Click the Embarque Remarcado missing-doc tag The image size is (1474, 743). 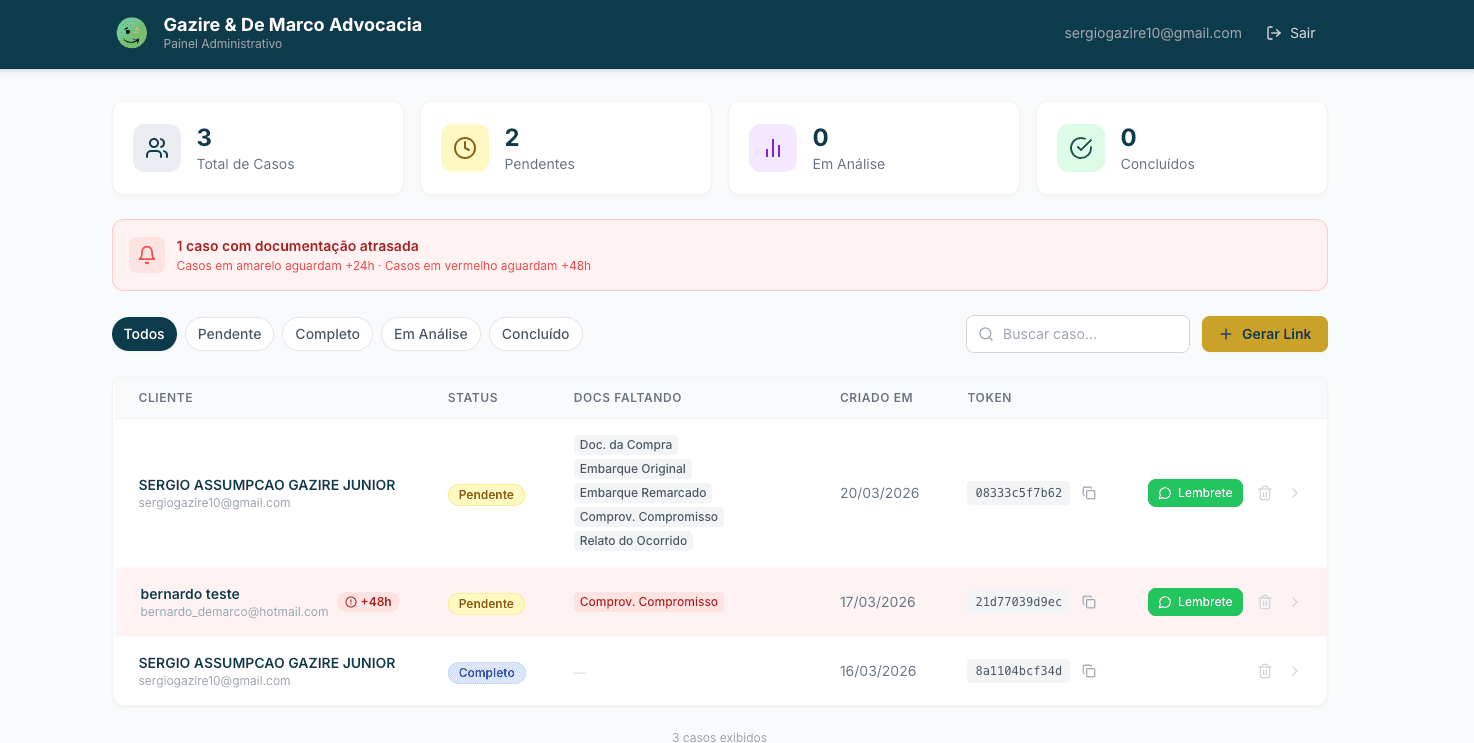point(643,493)
